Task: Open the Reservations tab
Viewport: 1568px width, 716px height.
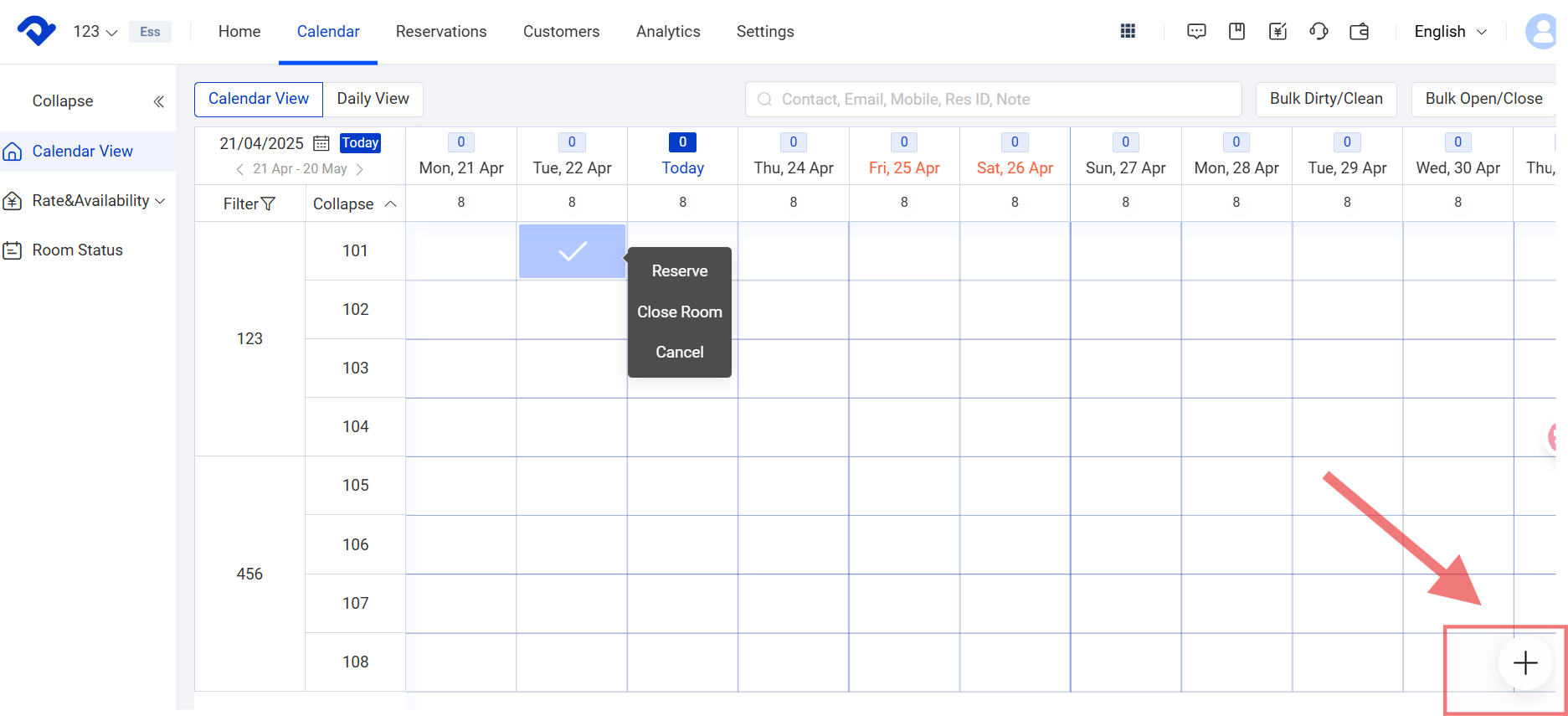Action: click(x=441, y=32)
